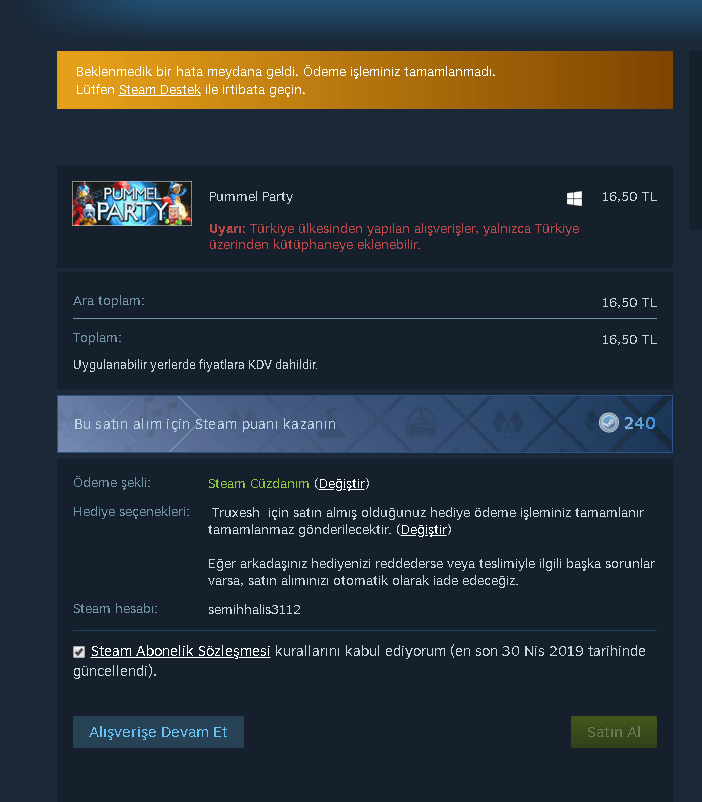Click the Windows platform icon
Image resolution: width=702 pixels, height=802 pixels.
[574, 198]
